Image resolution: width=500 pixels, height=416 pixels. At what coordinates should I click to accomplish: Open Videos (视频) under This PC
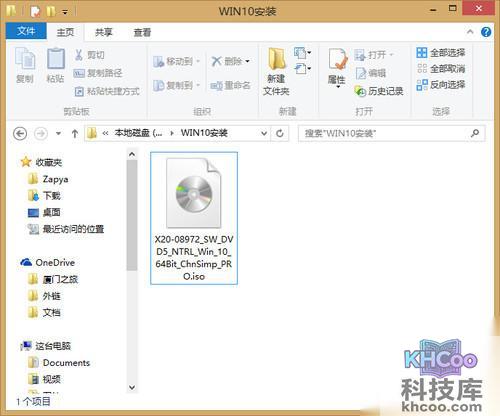[x=44, y=379]
